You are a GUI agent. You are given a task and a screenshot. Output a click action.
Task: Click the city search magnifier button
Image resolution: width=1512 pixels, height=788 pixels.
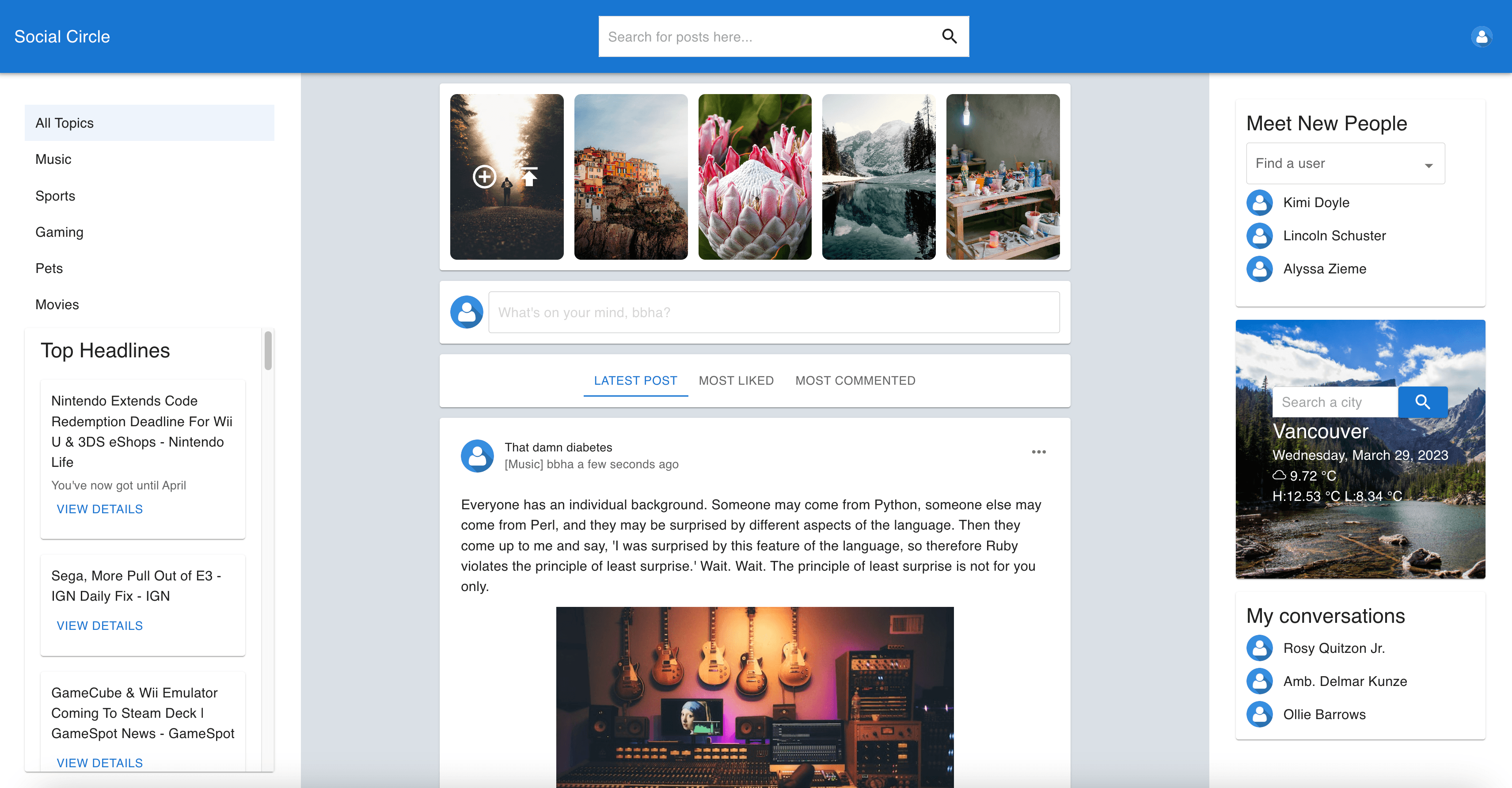point(1422,402)
